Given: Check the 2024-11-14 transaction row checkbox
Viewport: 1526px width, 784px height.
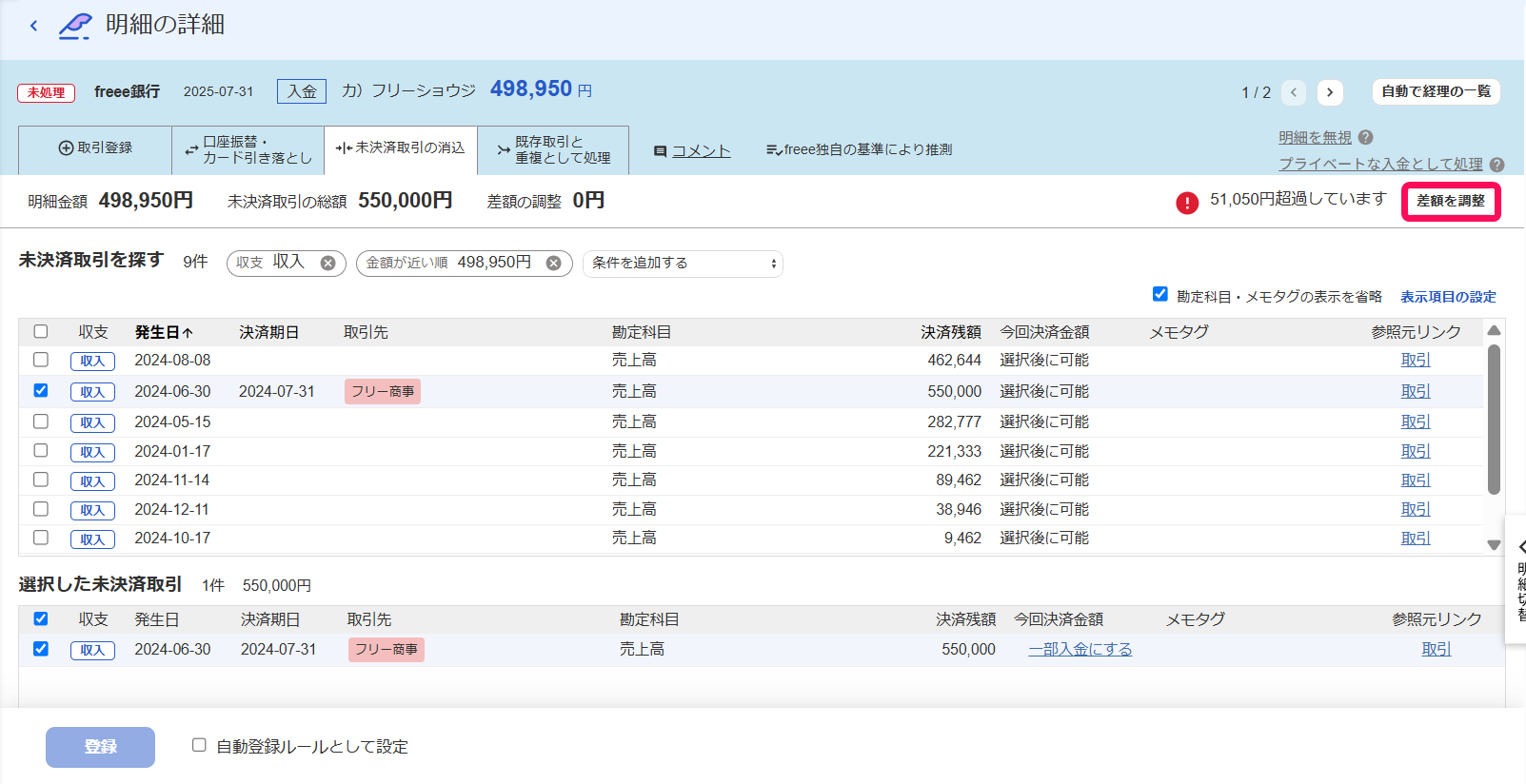Looking at the screenshot, I should (x=41, y=480).
